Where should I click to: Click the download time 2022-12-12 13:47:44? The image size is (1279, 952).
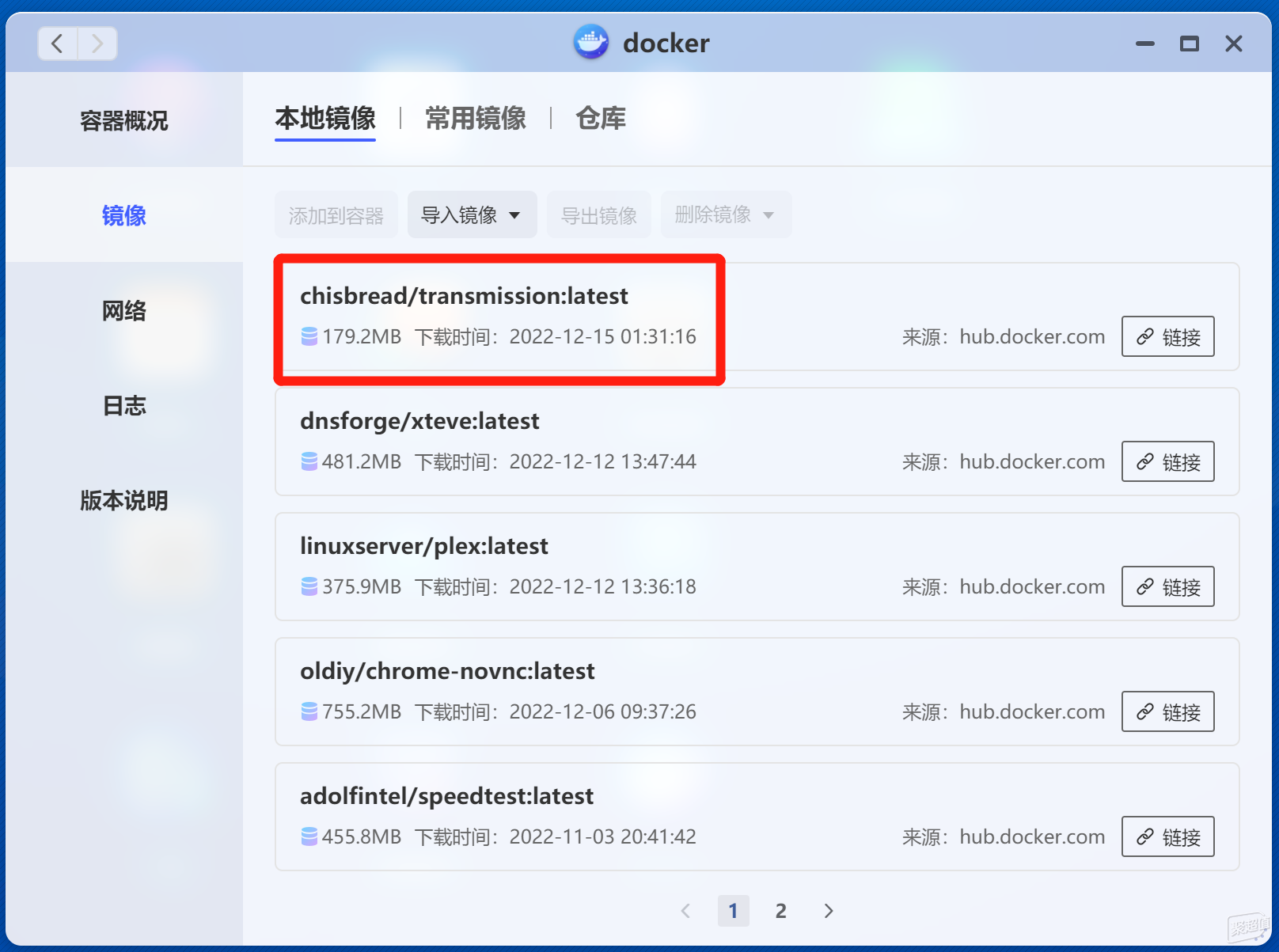point(602,461)
